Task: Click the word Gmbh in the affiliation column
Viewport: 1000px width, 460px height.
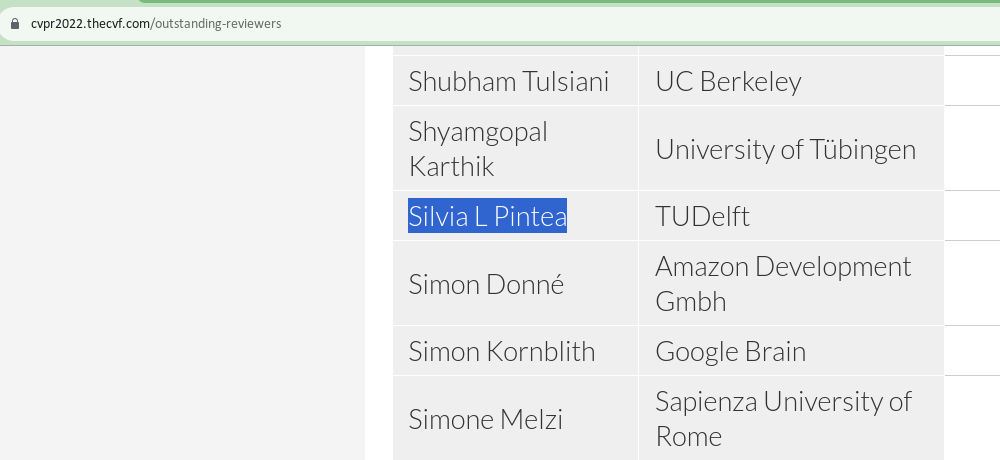Action: [x=690, y=300]
